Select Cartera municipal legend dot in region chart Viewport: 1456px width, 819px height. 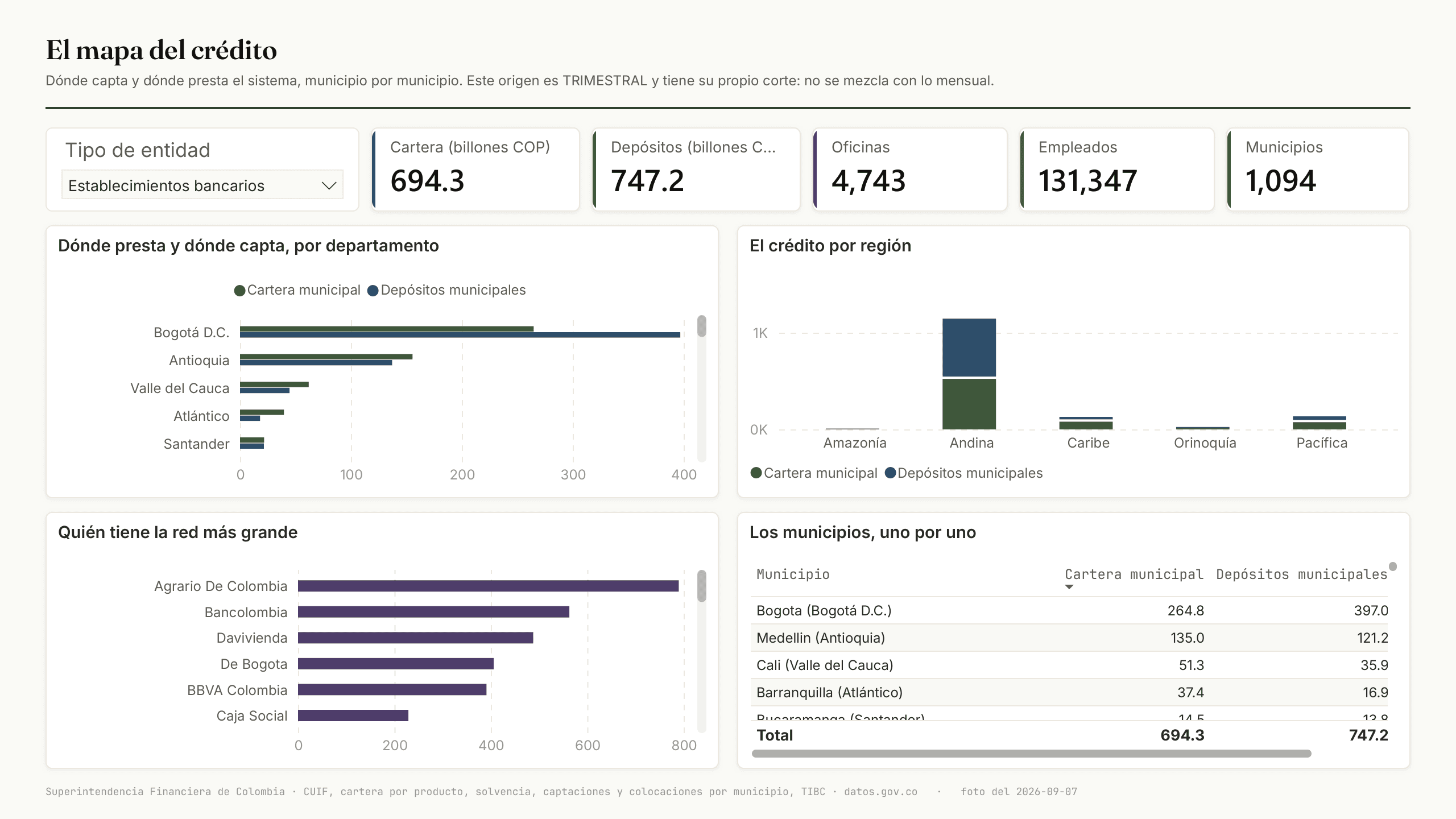coord(756,473)
